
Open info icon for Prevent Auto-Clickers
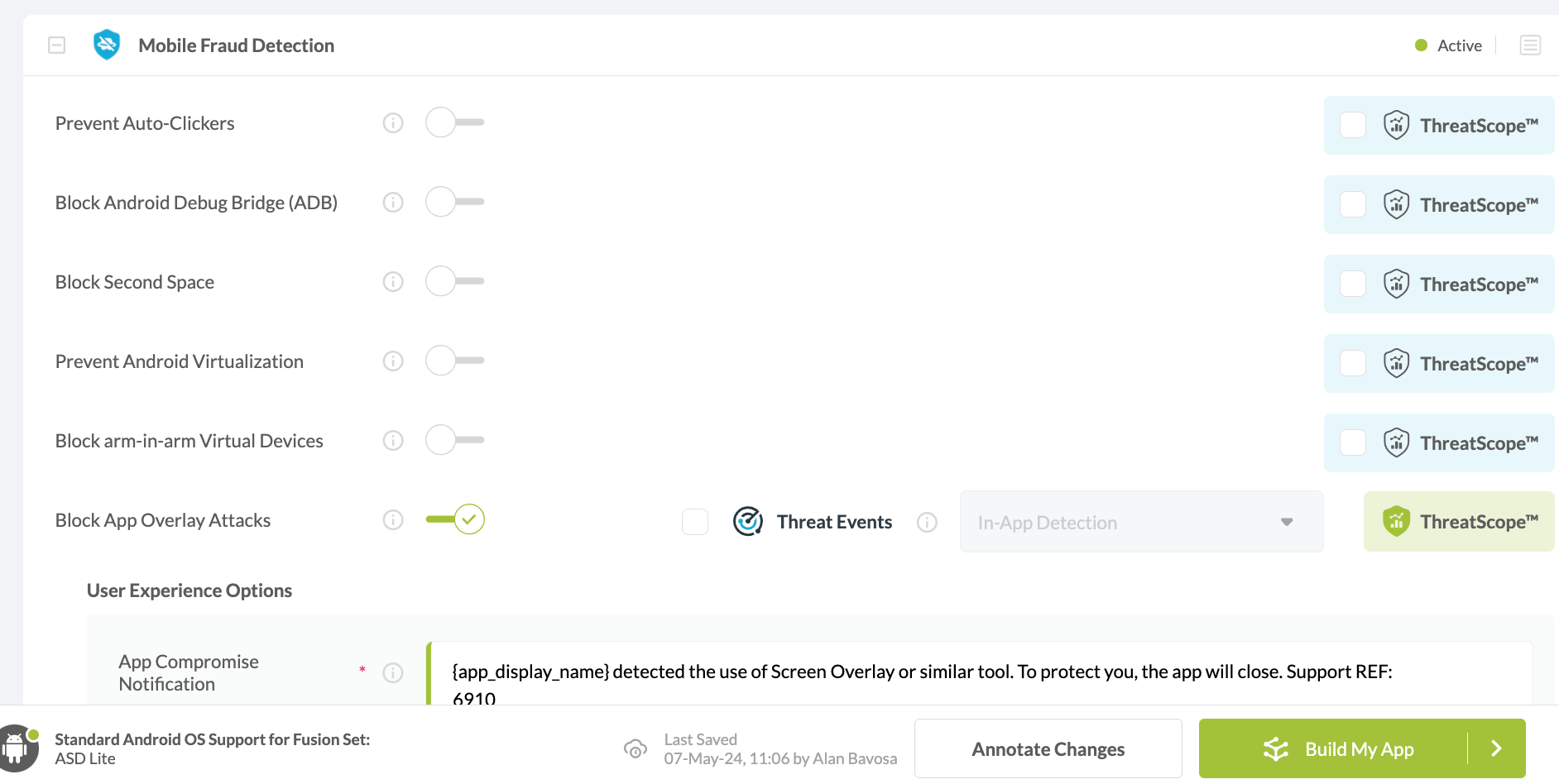393,123
